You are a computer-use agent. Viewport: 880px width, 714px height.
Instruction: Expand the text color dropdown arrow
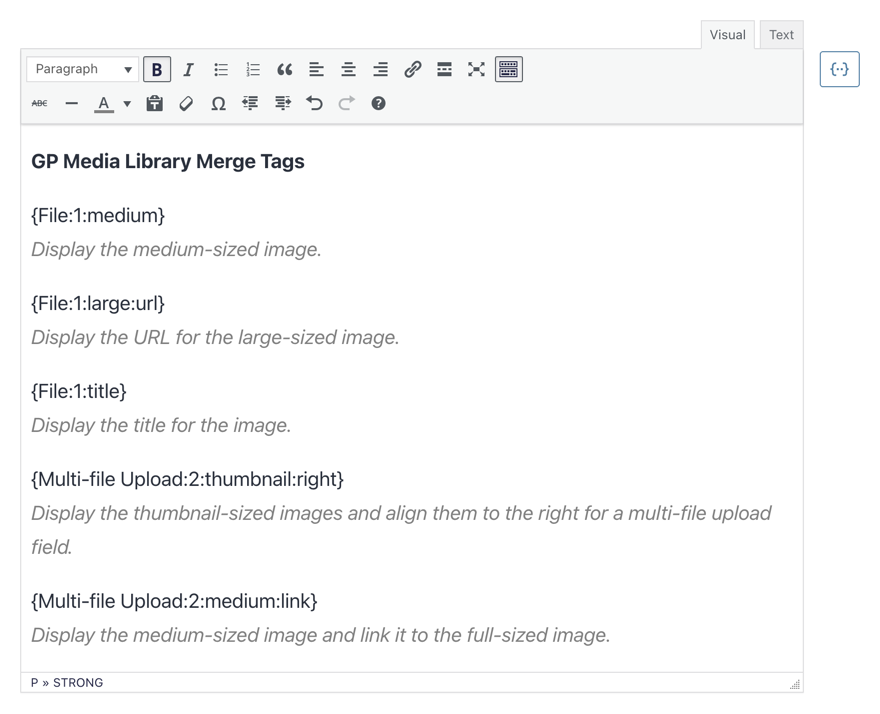(x=127, y=103)
